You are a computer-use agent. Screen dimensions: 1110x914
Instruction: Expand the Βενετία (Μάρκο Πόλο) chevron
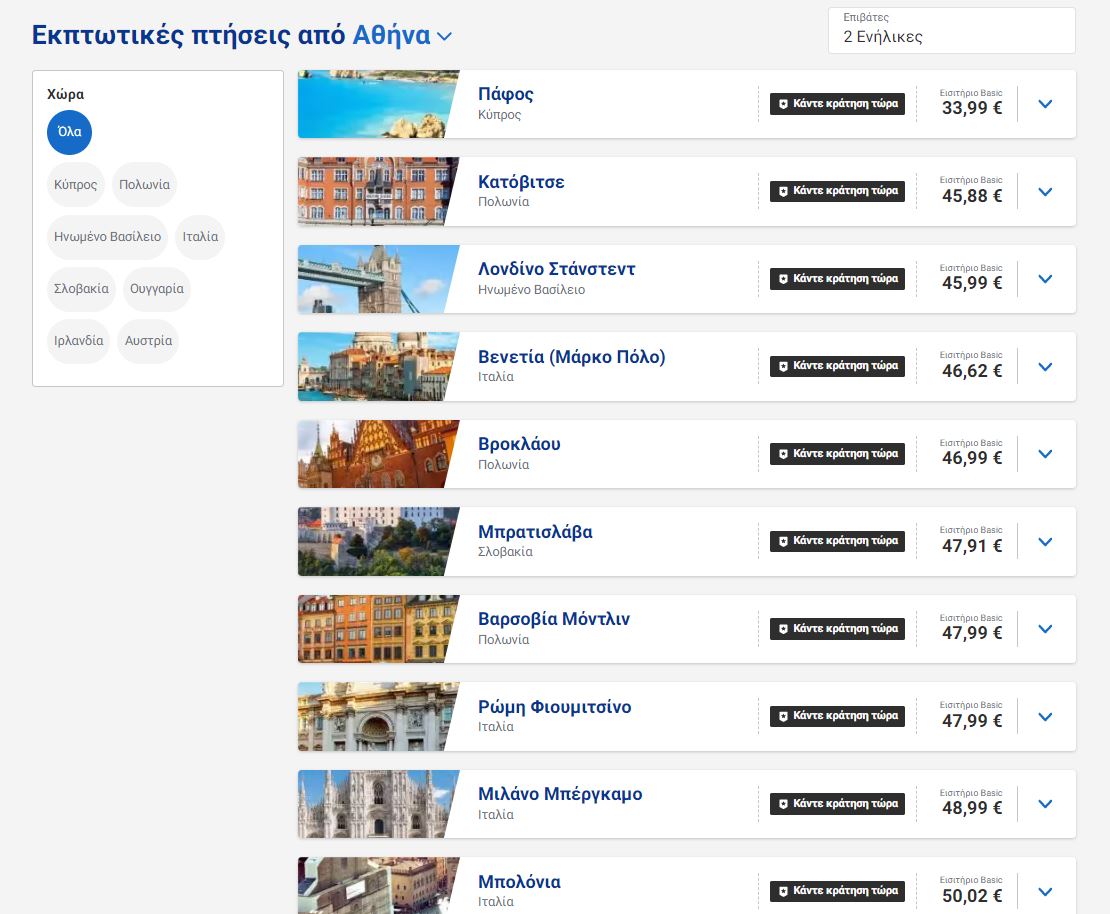[1045, 367]
